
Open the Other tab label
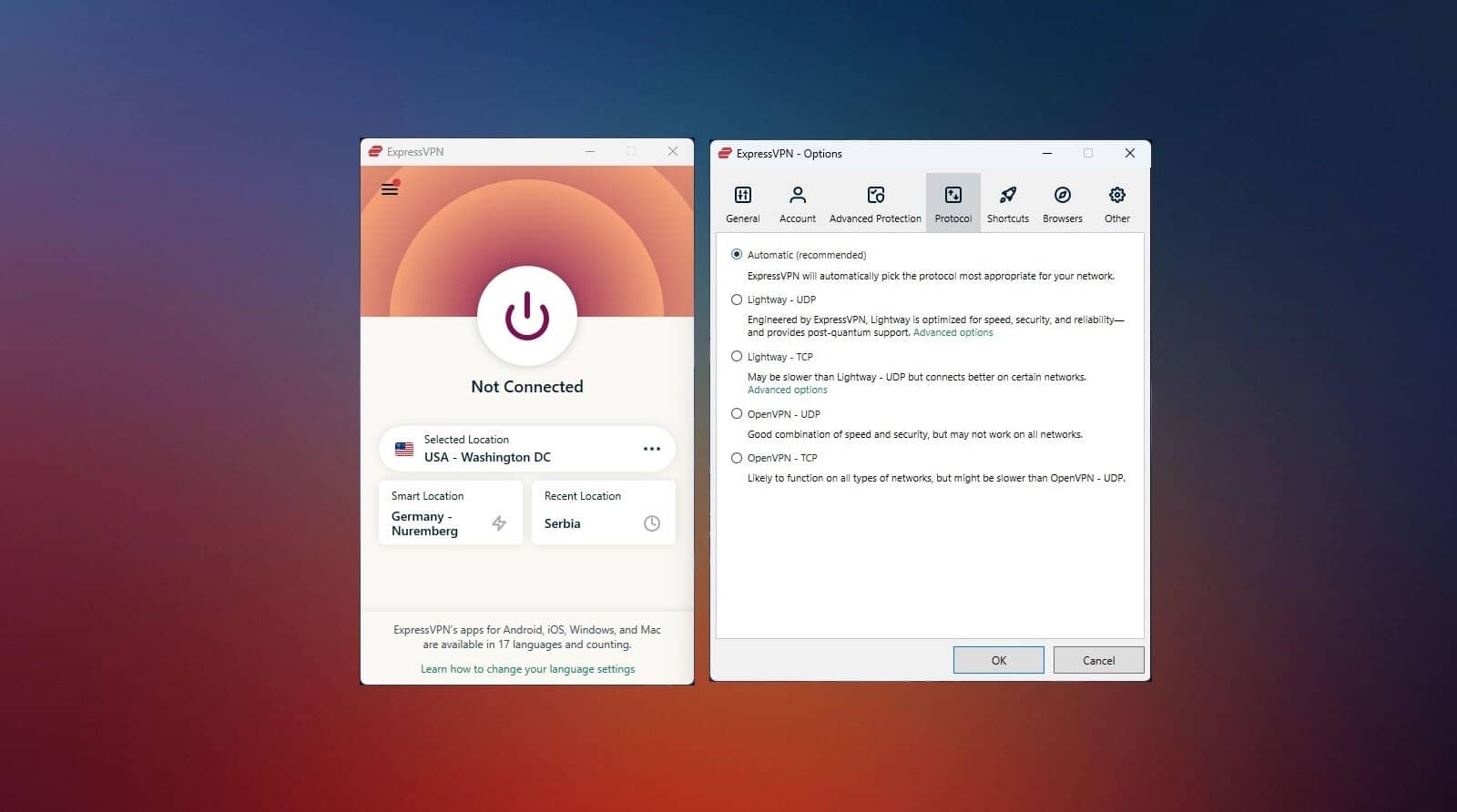tap(1117, 218)
